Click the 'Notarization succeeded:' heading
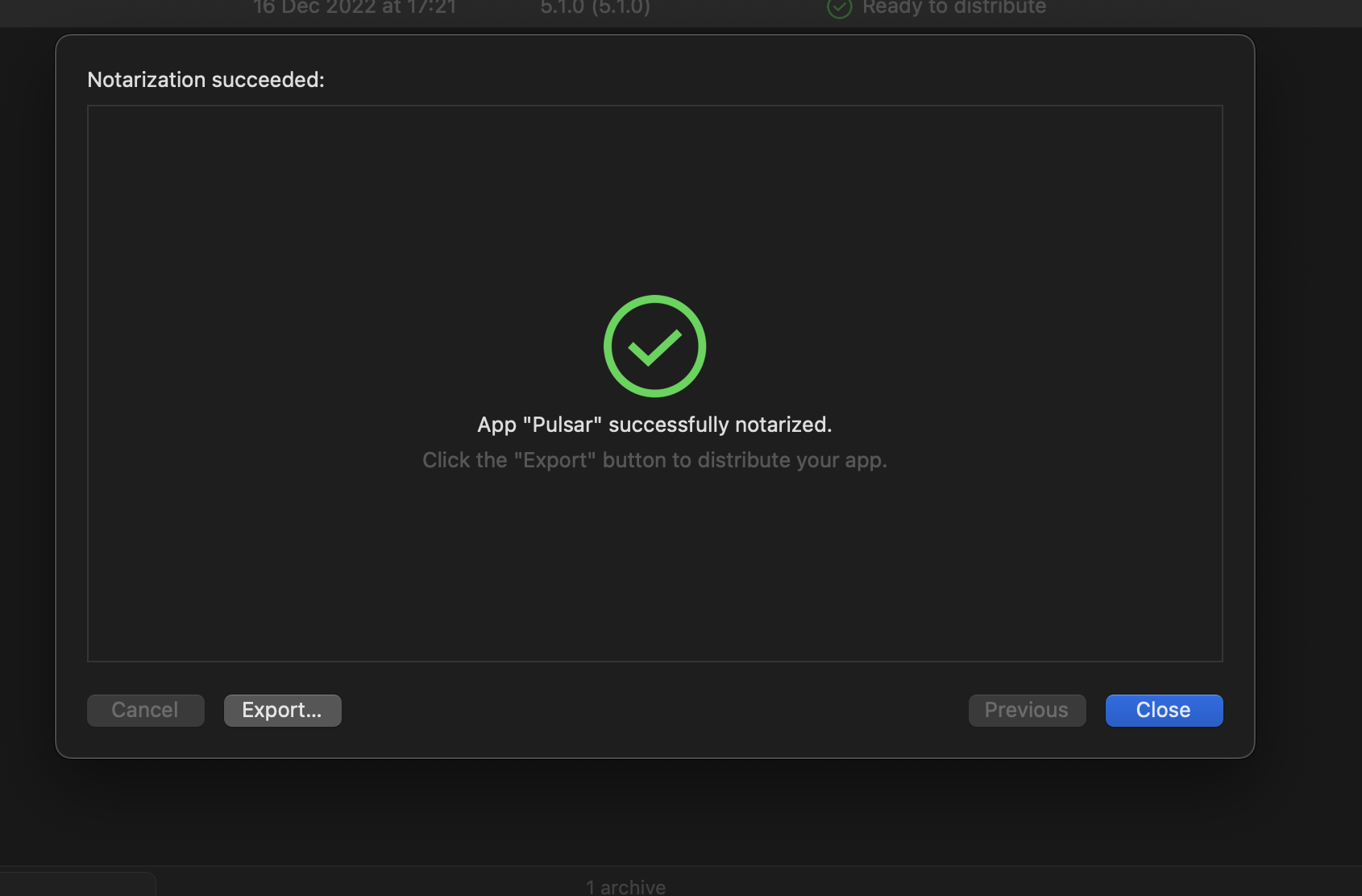Screen dimensions: 1362x896 206,80
